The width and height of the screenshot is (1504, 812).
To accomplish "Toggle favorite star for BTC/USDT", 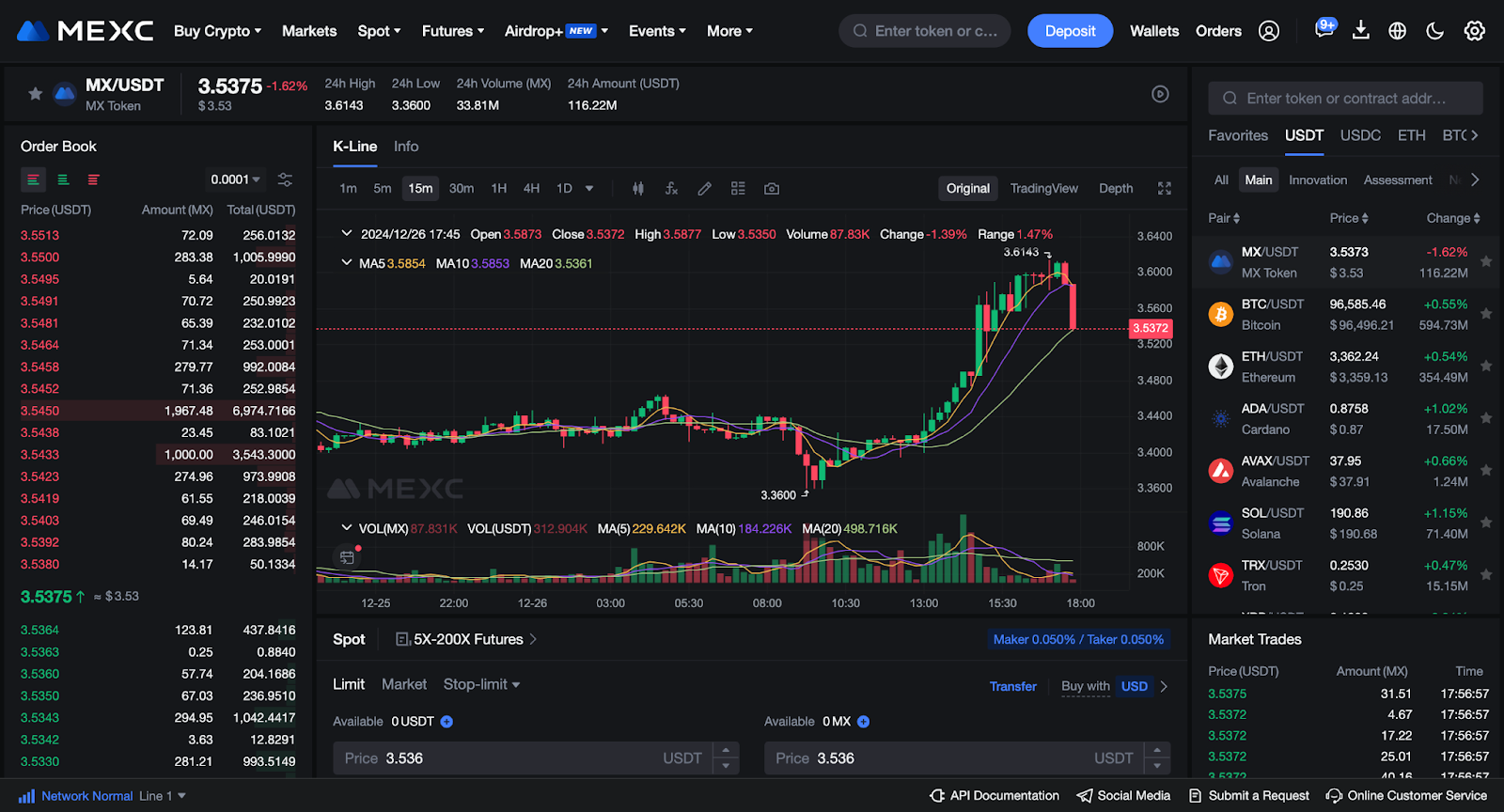I will click(x=1486, y=314).
